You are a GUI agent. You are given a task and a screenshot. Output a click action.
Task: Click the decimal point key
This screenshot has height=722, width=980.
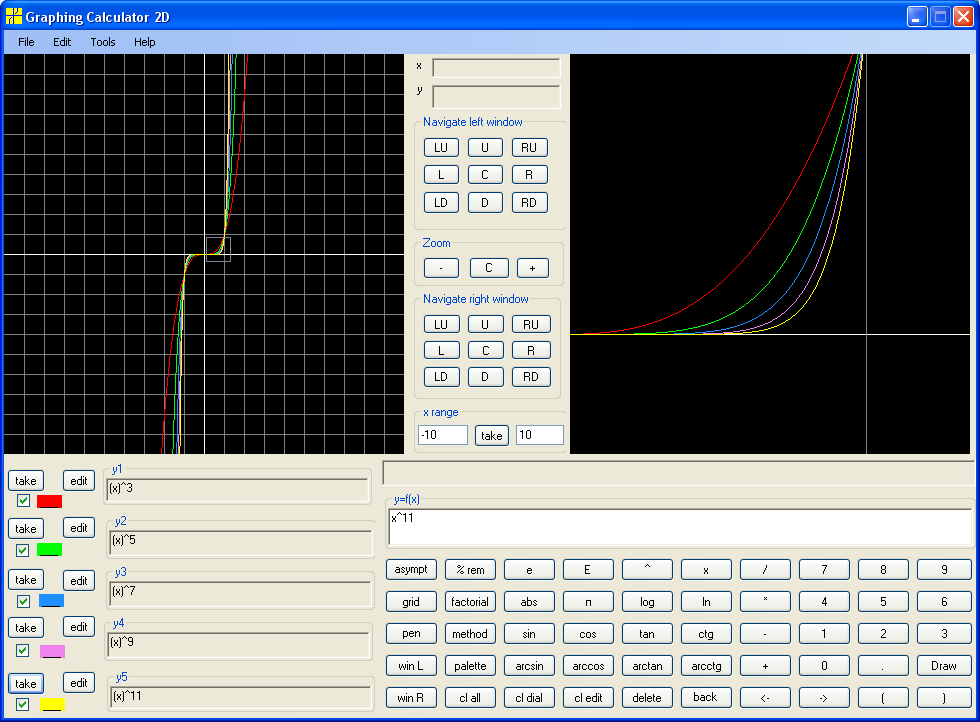[882, 666]
